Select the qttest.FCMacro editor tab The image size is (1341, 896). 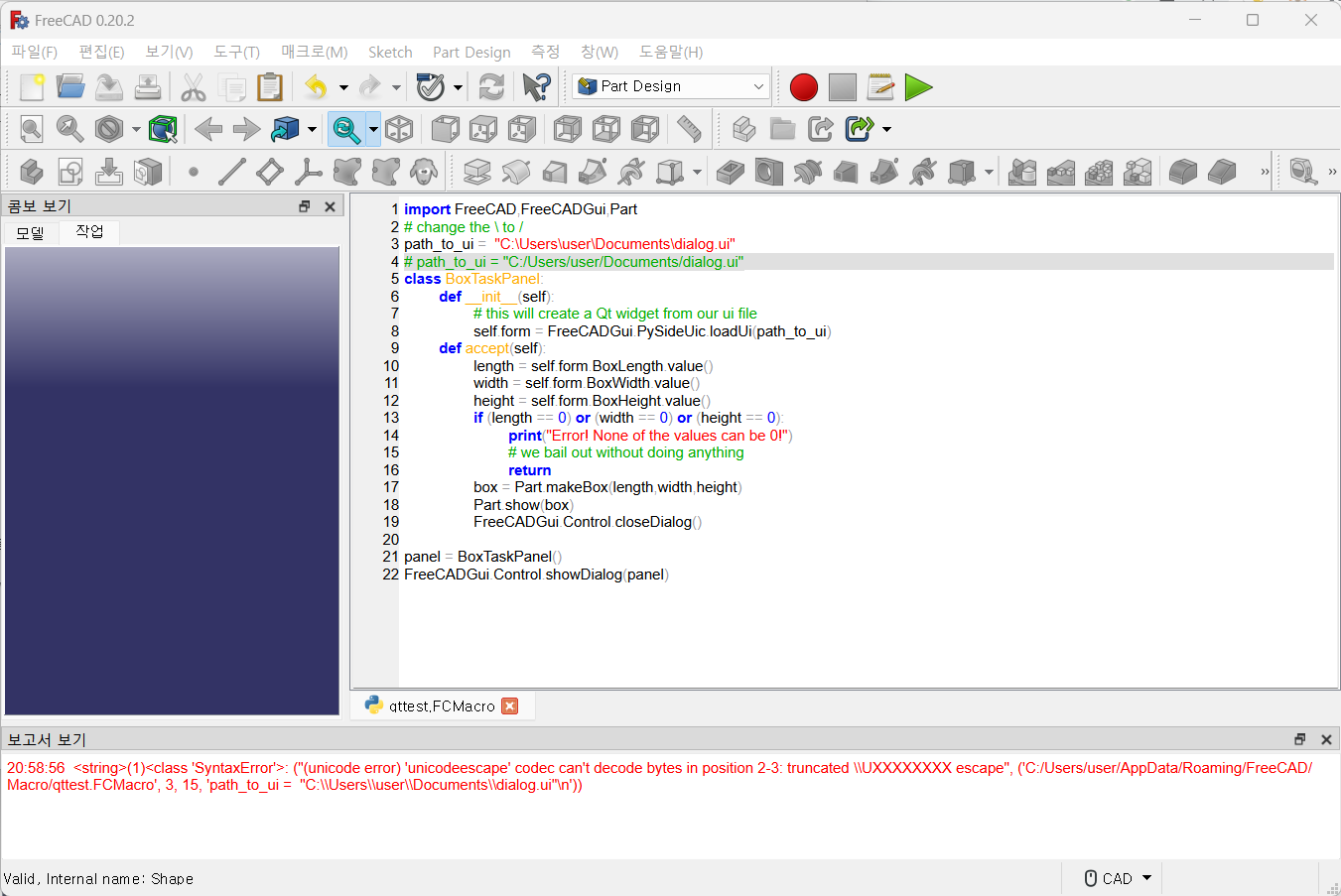[x=442, y=705]
